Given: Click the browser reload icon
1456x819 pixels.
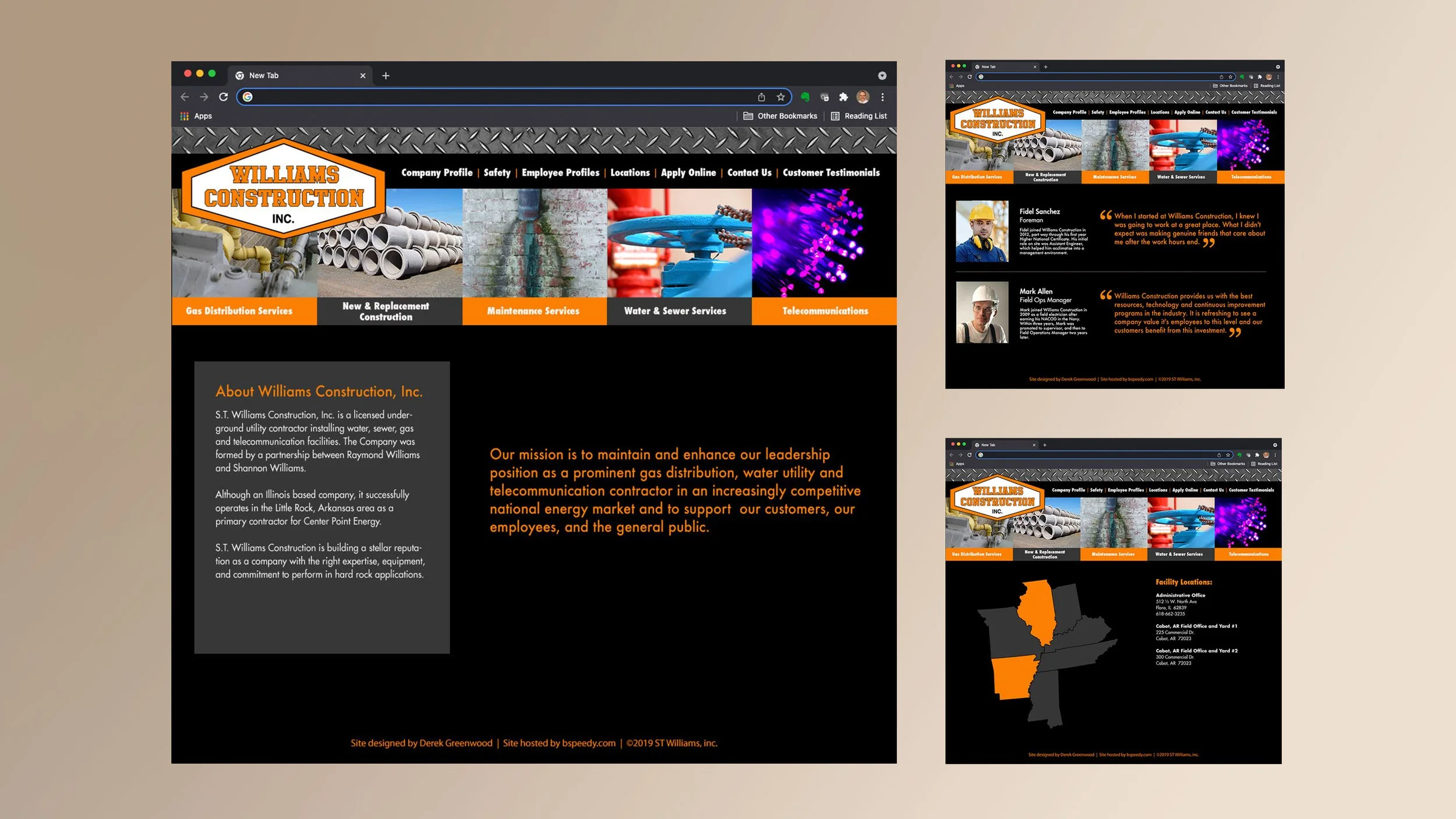Looking at the screenshot, I should pos(223,97).
